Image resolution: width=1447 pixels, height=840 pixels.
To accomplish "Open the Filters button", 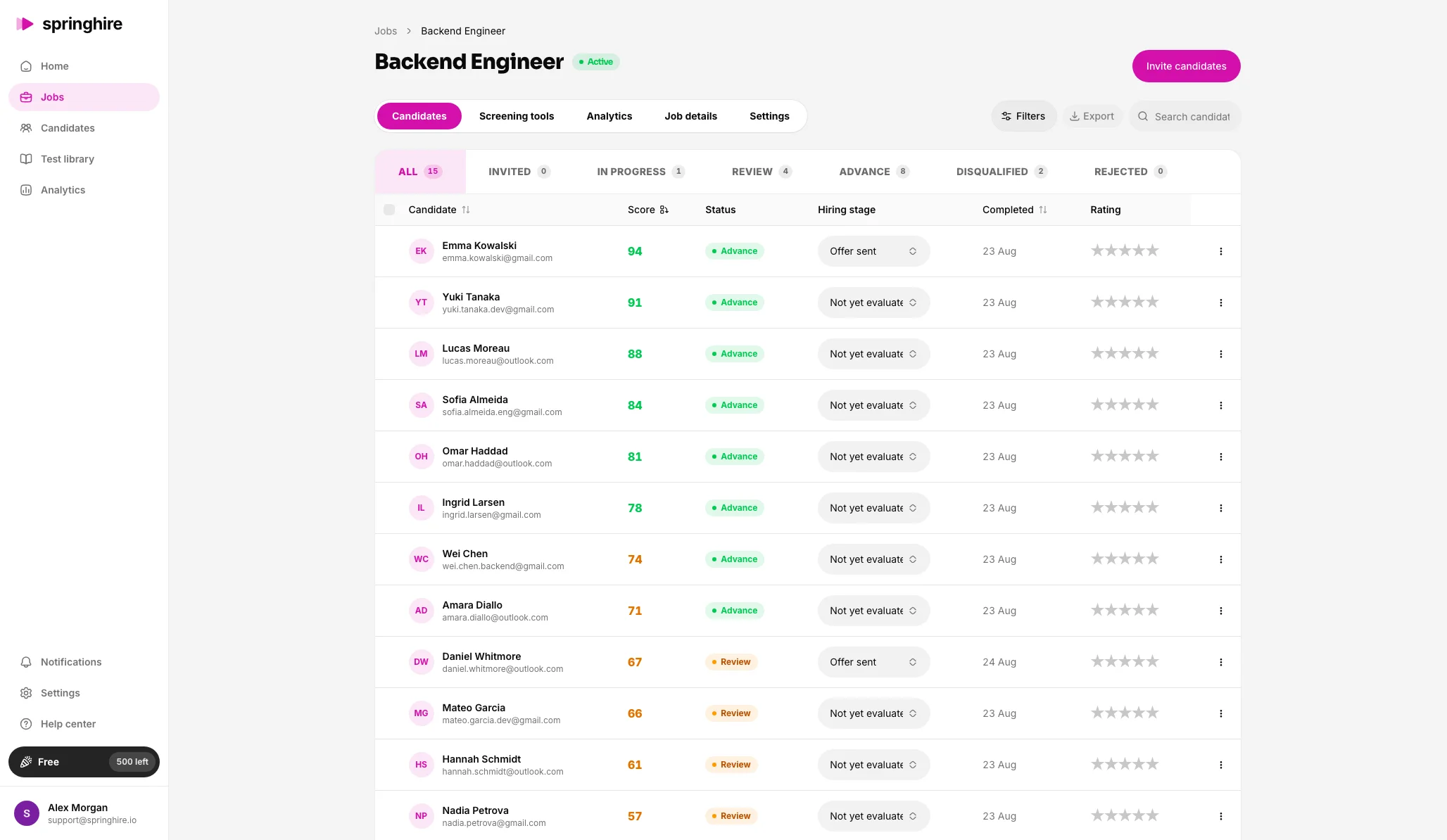I will [1023, 116].
